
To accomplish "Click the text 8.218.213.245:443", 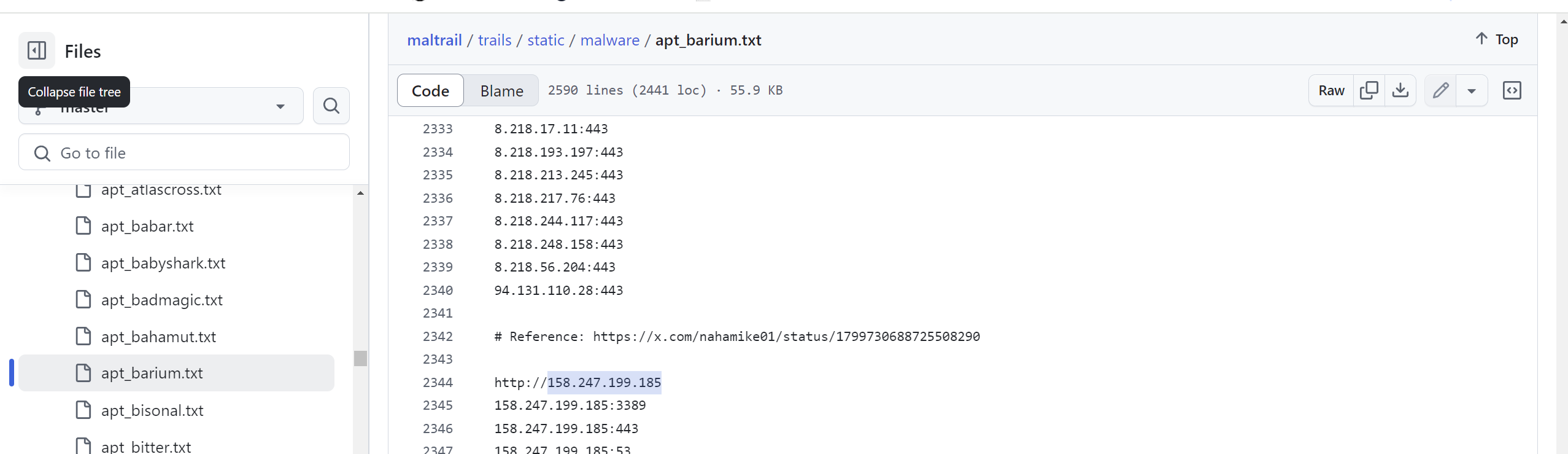I will 558,175.
